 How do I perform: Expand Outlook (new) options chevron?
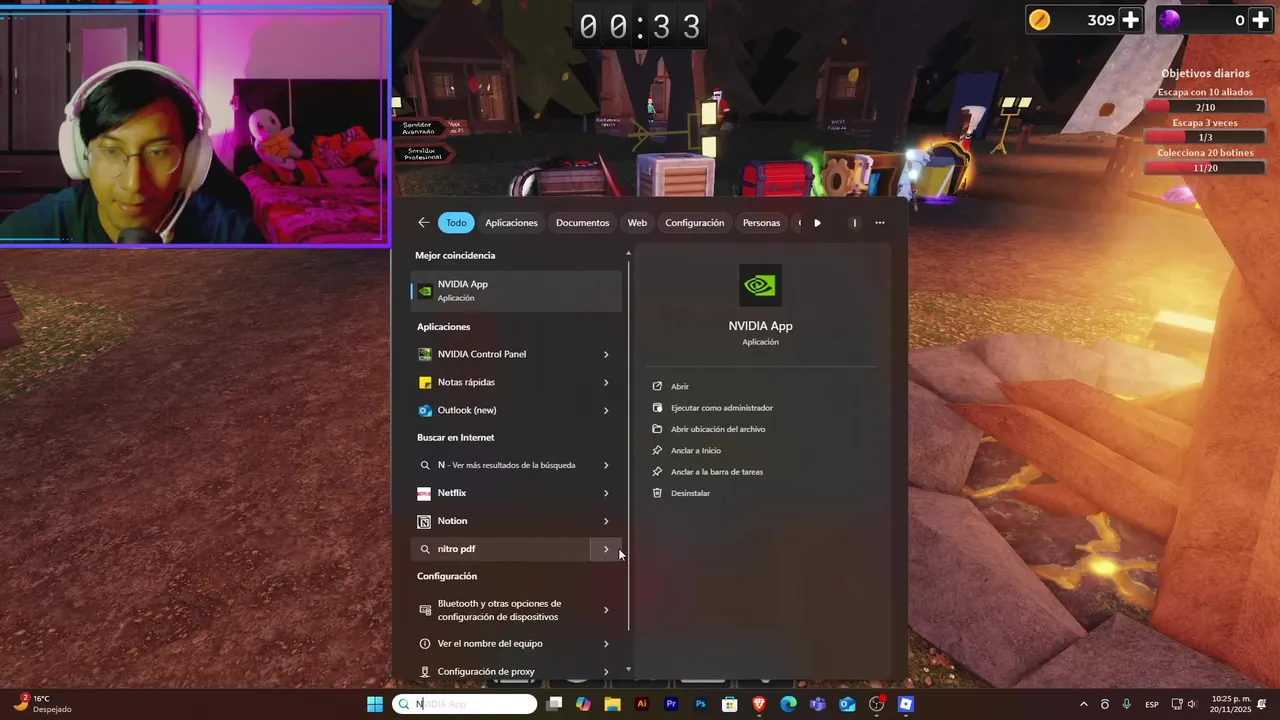tap(606, 410)
